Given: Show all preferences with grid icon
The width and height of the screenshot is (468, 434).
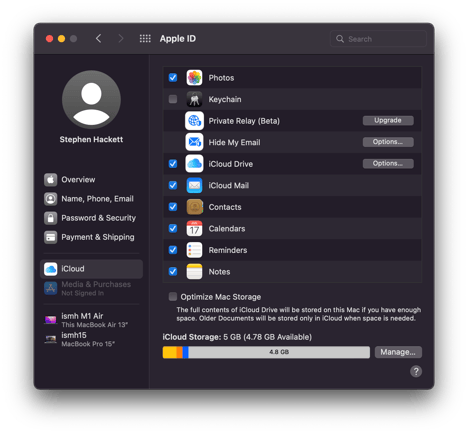Looking at the screenshot, I should coord(145,39).
